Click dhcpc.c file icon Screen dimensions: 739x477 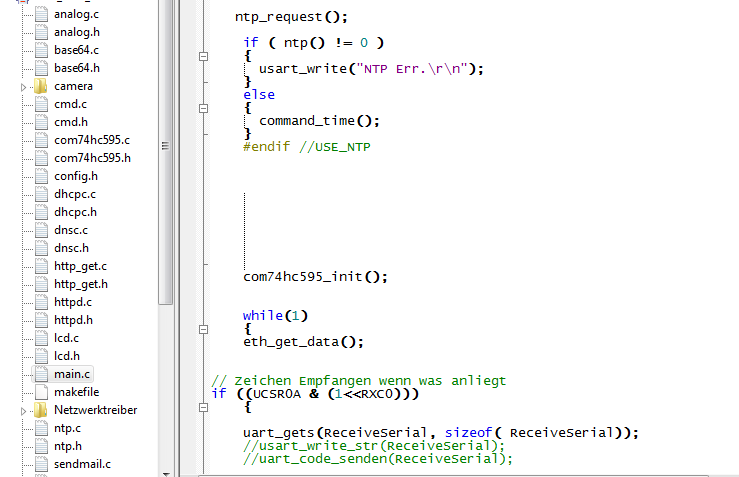coord(41,194)
